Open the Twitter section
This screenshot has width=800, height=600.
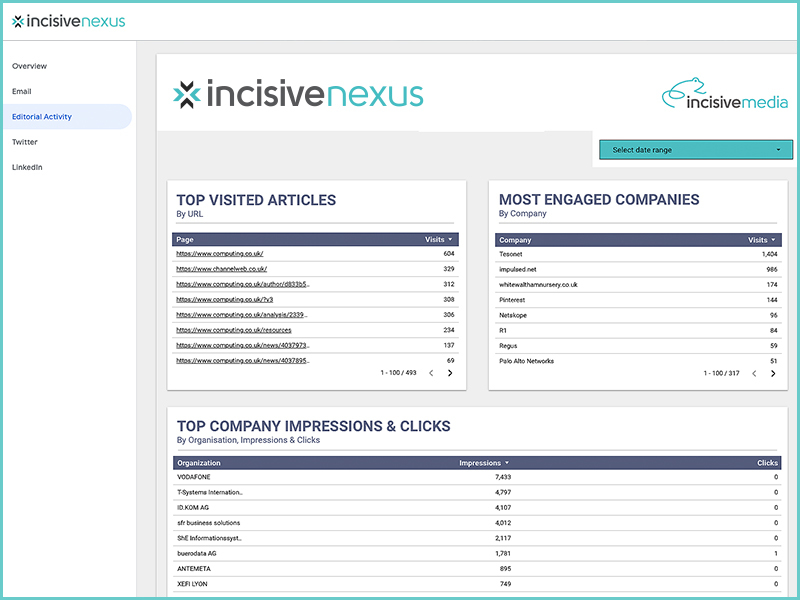click(25, 142)
